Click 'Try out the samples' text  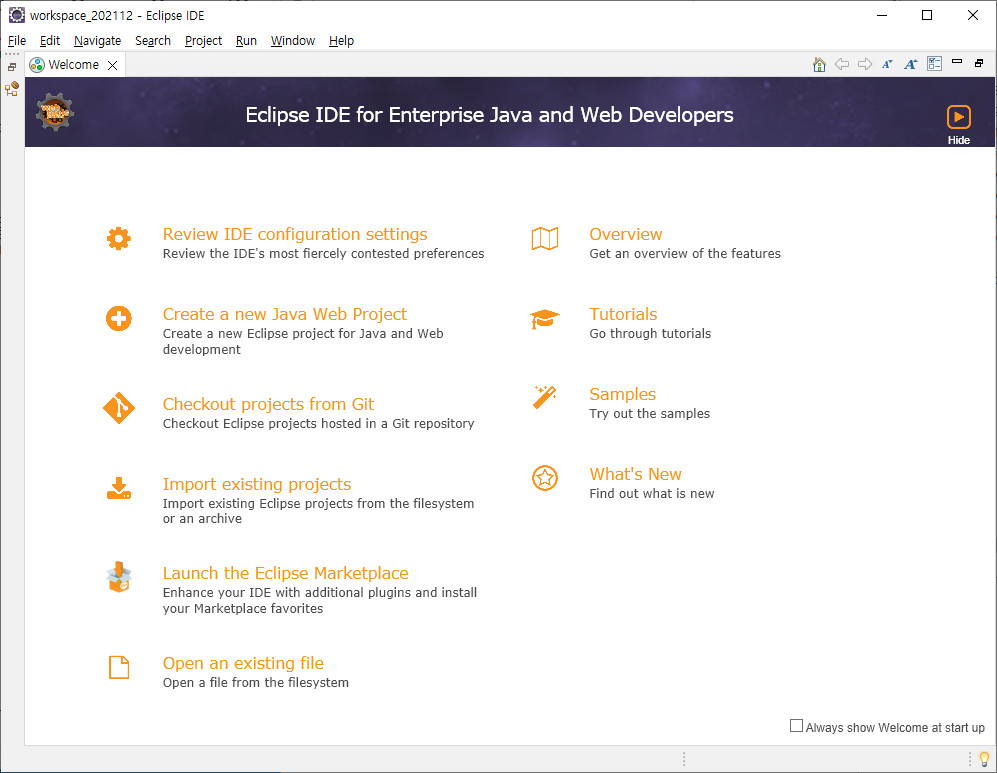pyautogui.click(x=649, y=414)
